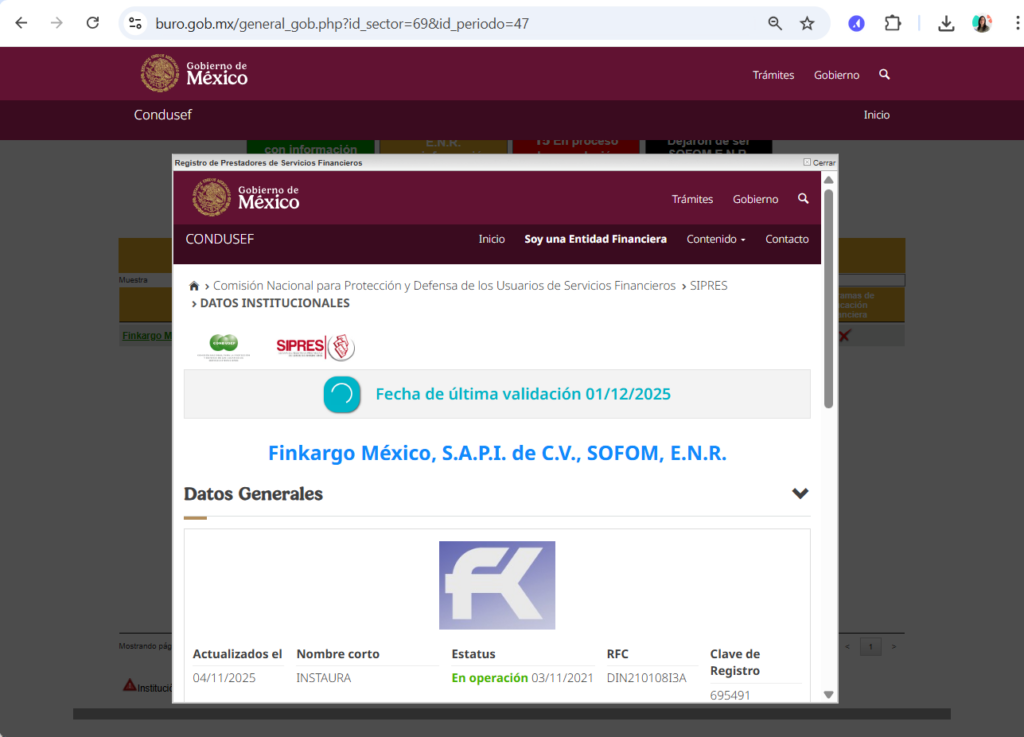Click the site information icon in the address bar
This screenshot has width=1024, height=737.
(x=136, y=23)
